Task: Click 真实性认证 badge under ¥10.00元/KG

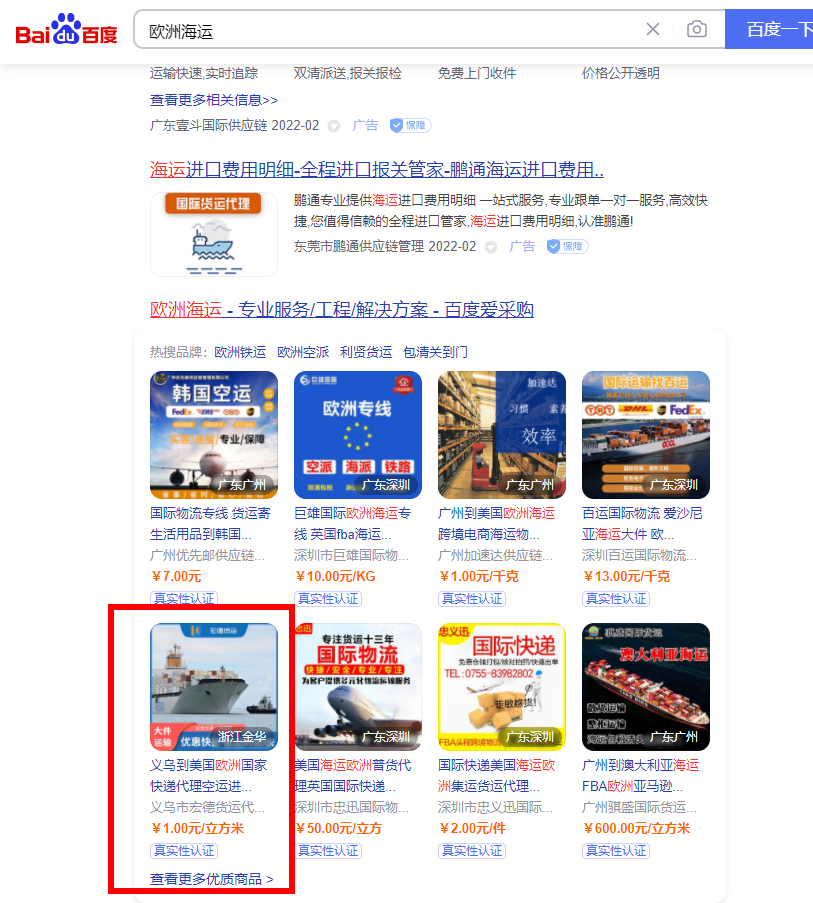Action: click(328, 598)
